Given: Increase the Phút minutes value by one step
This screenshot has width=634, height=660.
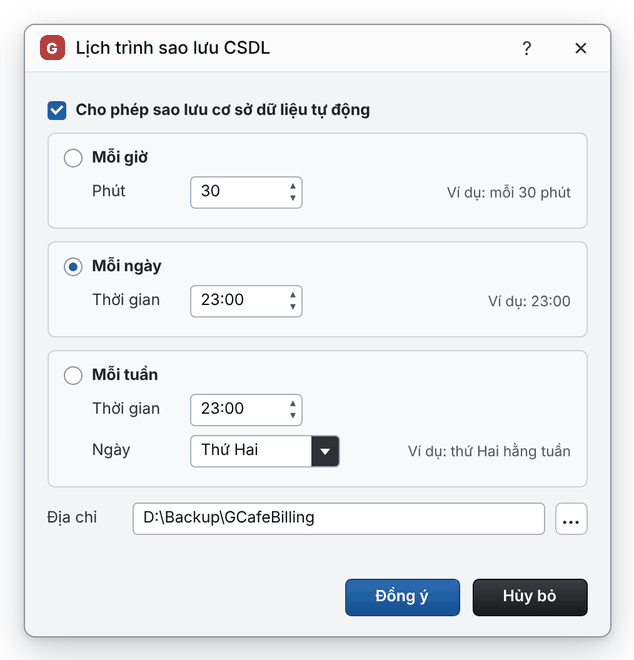Looking at the screenshot, I should 293,186.
